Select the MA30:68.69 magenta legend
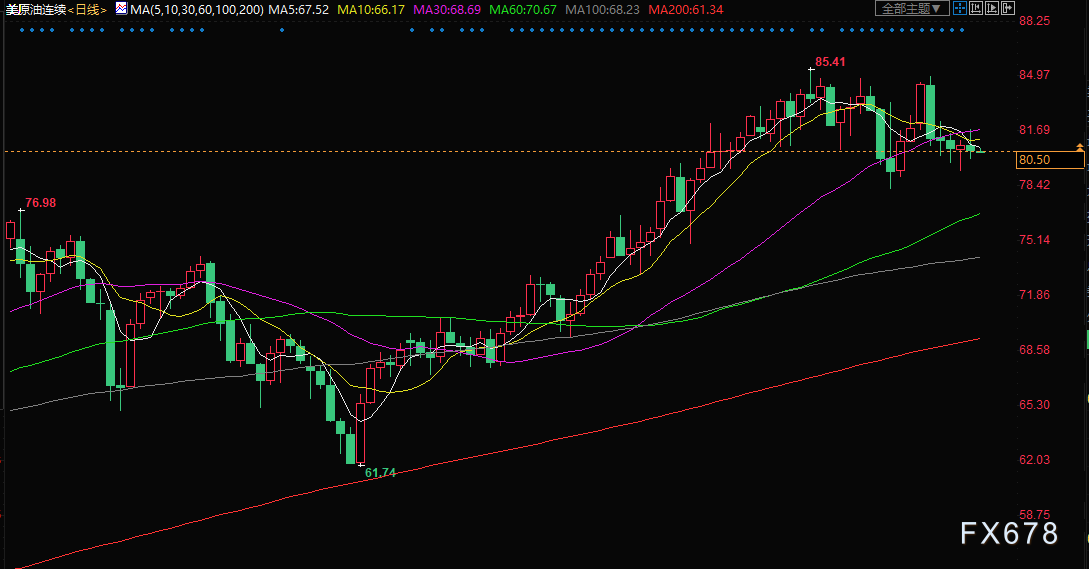Screen dimensions: 1089x569 pyautogui.click(x=450, y=9)
